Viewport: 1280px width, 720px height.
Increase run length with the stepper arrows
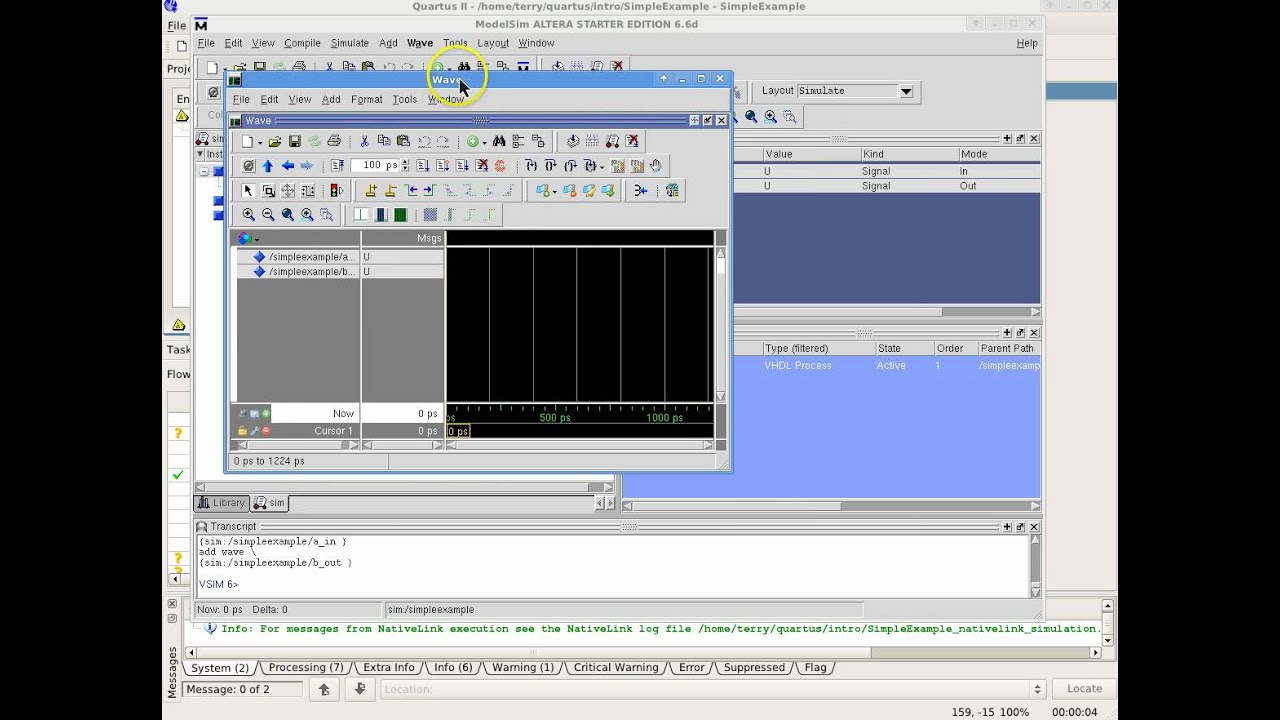405,162
